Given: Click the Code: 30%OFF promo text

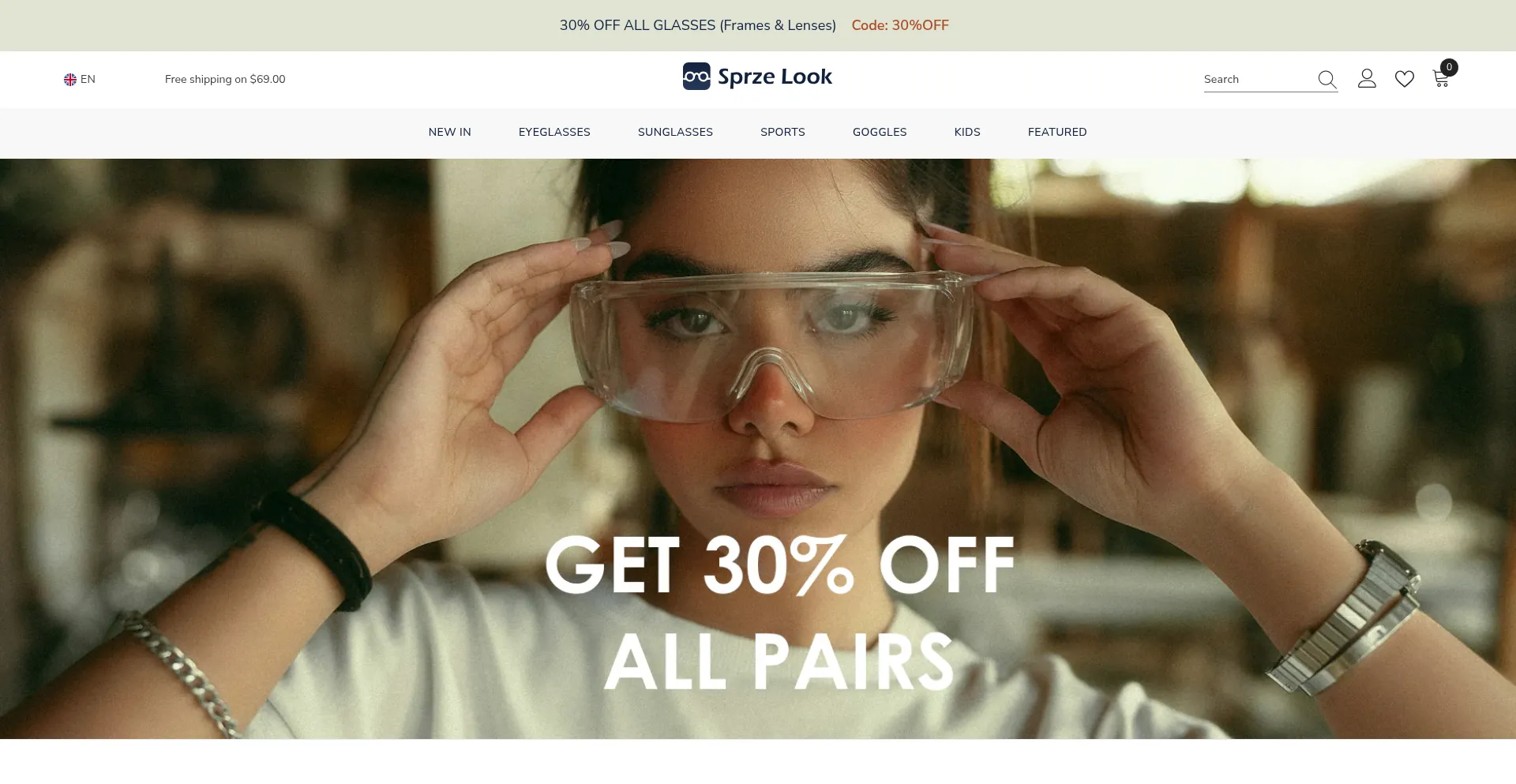Looking at the screenshot, I should click(x=900, y=25).
